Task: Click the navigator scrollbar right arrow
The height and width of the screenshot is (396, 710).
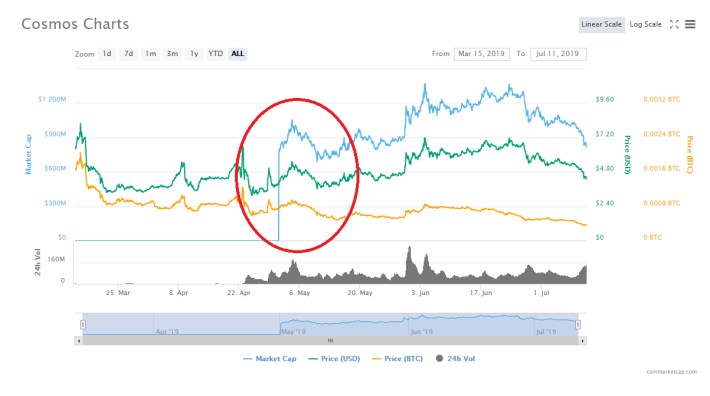Action: pyautogui.click(x=582, y=341)
